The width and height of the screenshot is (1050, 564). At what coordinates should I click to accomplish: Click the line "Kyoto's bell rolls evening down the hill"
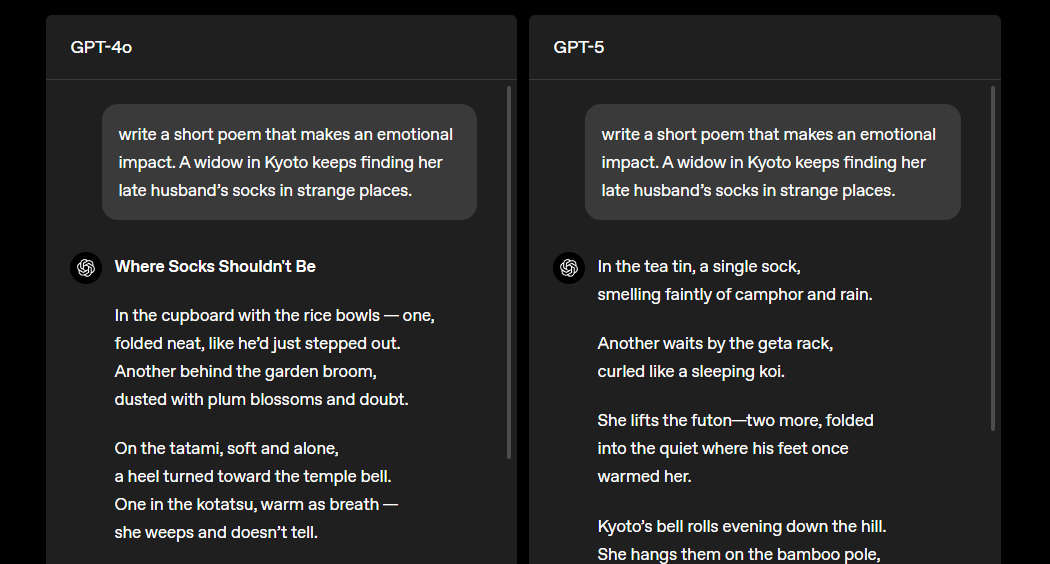[741, 525]
